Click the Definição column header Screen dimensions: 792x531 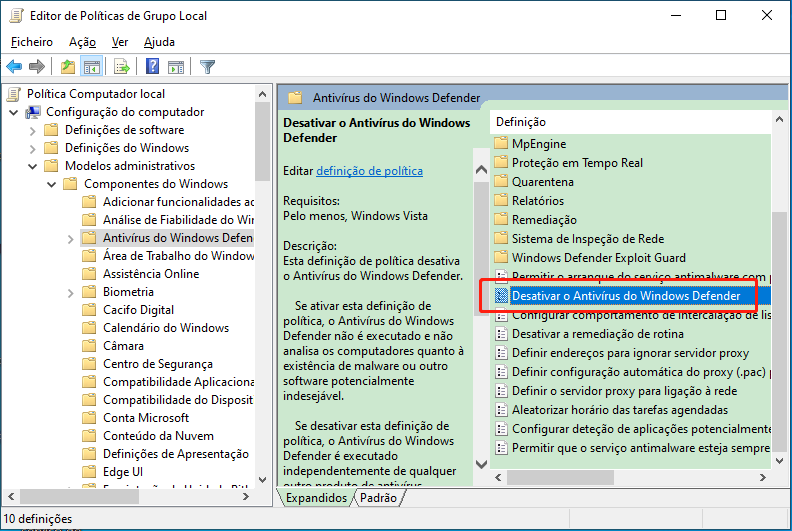click(x=630, y=122)
